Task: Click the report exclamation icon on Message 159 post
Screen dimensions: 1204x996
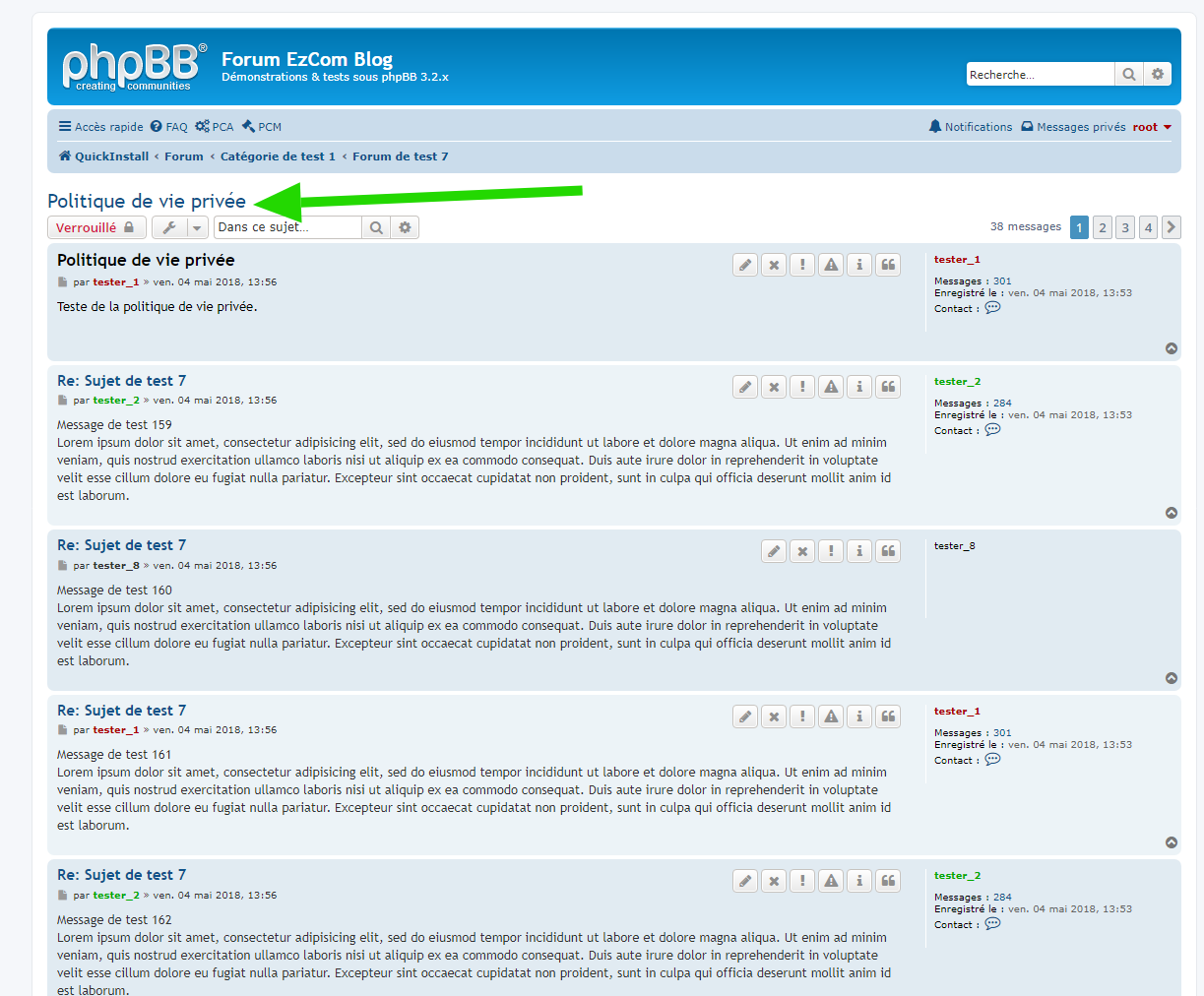Action: pos(802,387)
